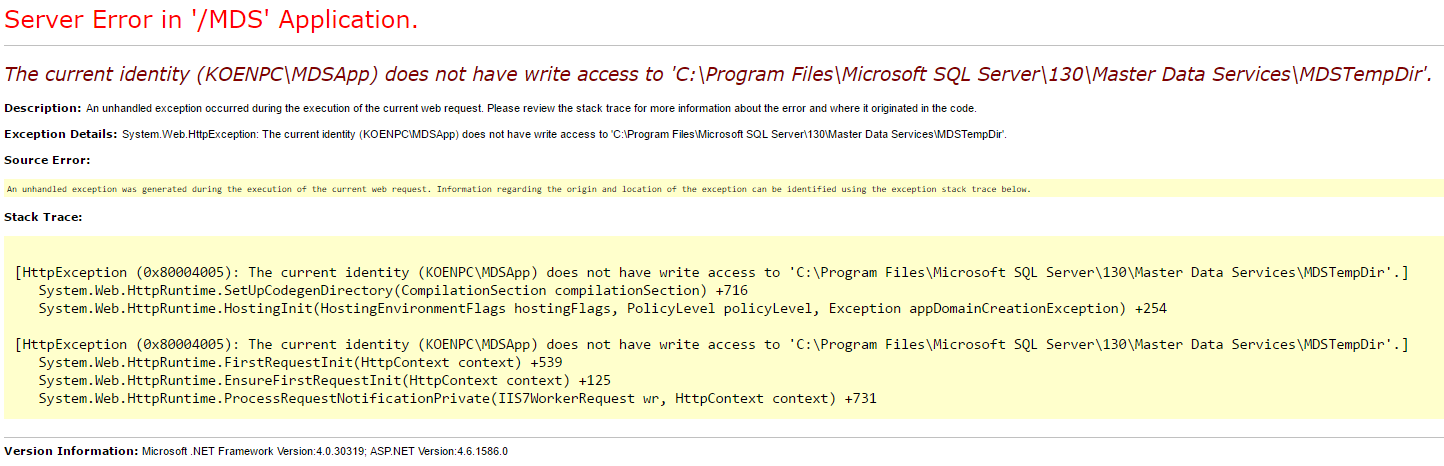Image resolution: width=1444 pixels, height=466 pixels.
Task: Select the 'Description:' label
Action: tap(43, 107)
